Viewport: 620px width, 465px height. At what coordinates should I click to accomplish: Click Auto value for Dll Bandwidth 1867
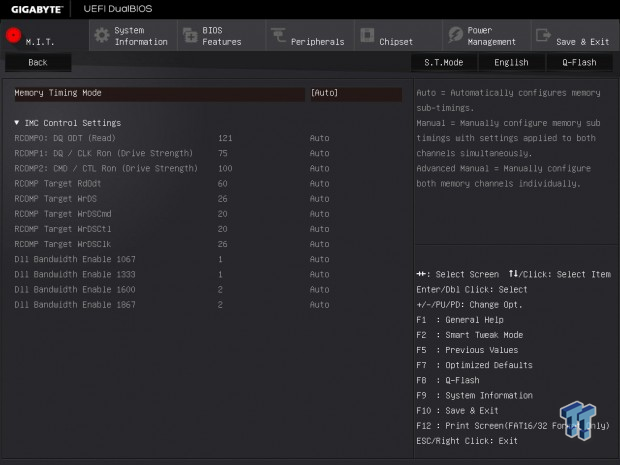(x=319, y=305)
